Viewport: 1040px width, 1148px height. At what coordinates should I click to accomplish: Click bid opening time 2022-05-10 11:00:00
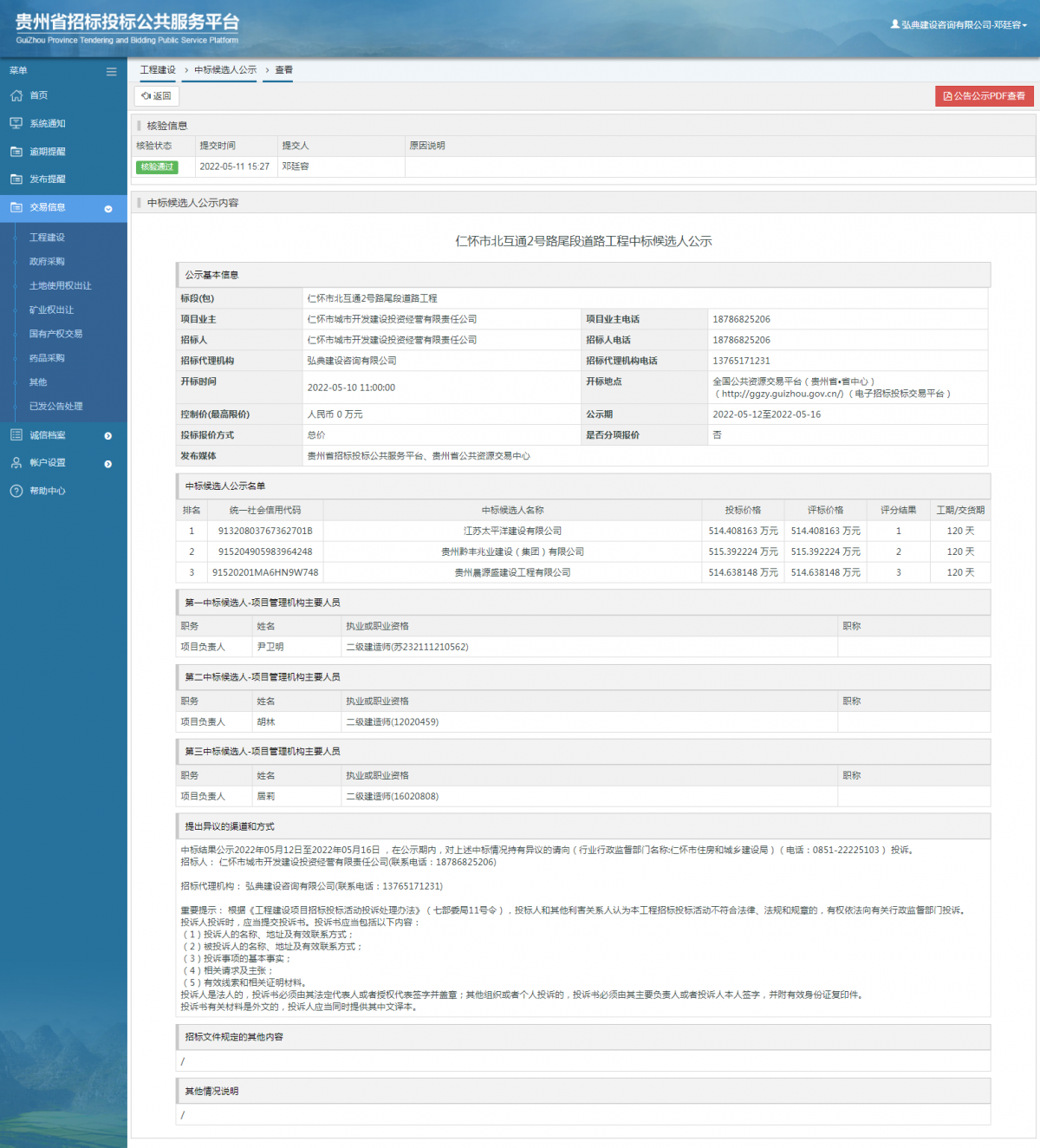(x=351, y=388)
